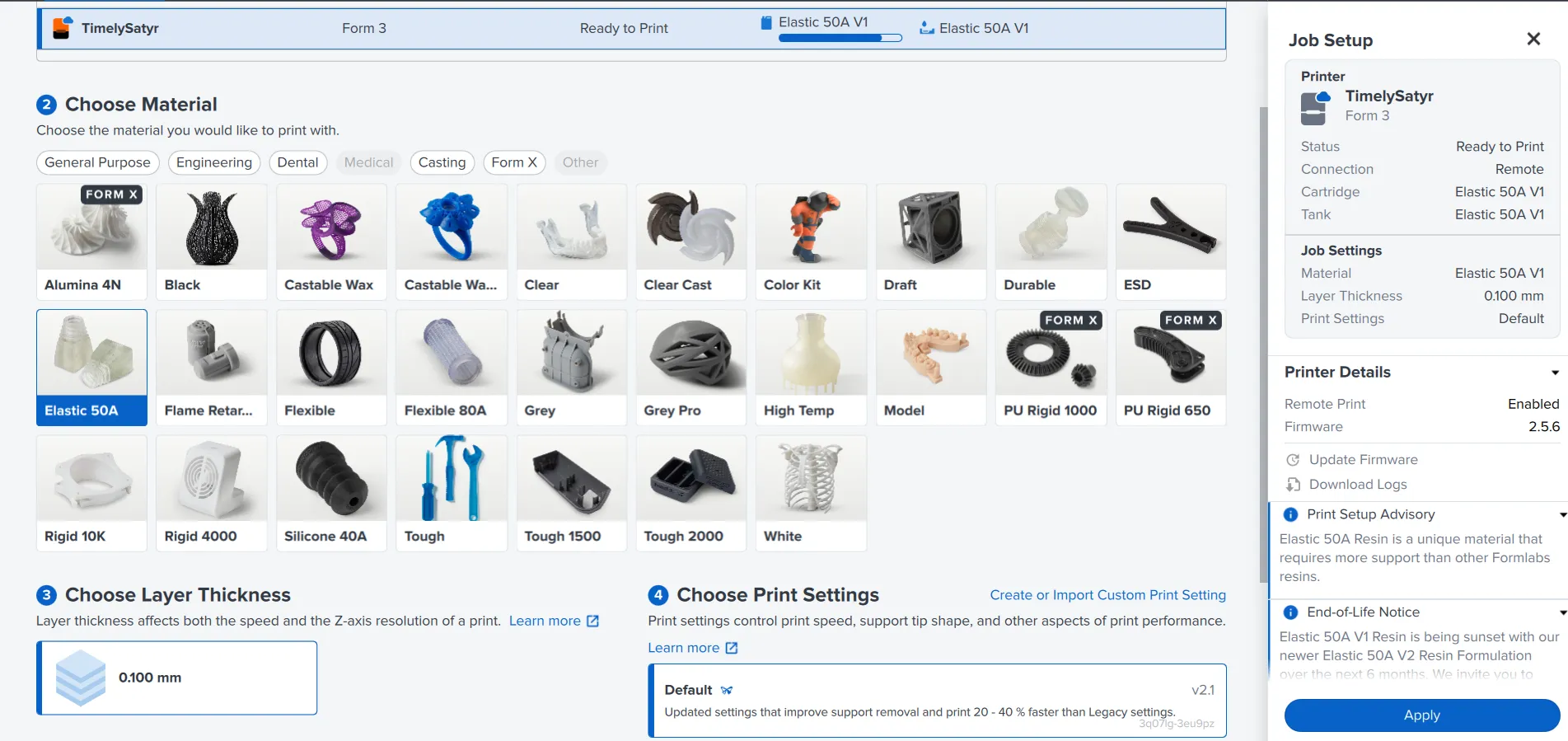
Task: Click the main page vertical scrollbar
Action: 1263,345
